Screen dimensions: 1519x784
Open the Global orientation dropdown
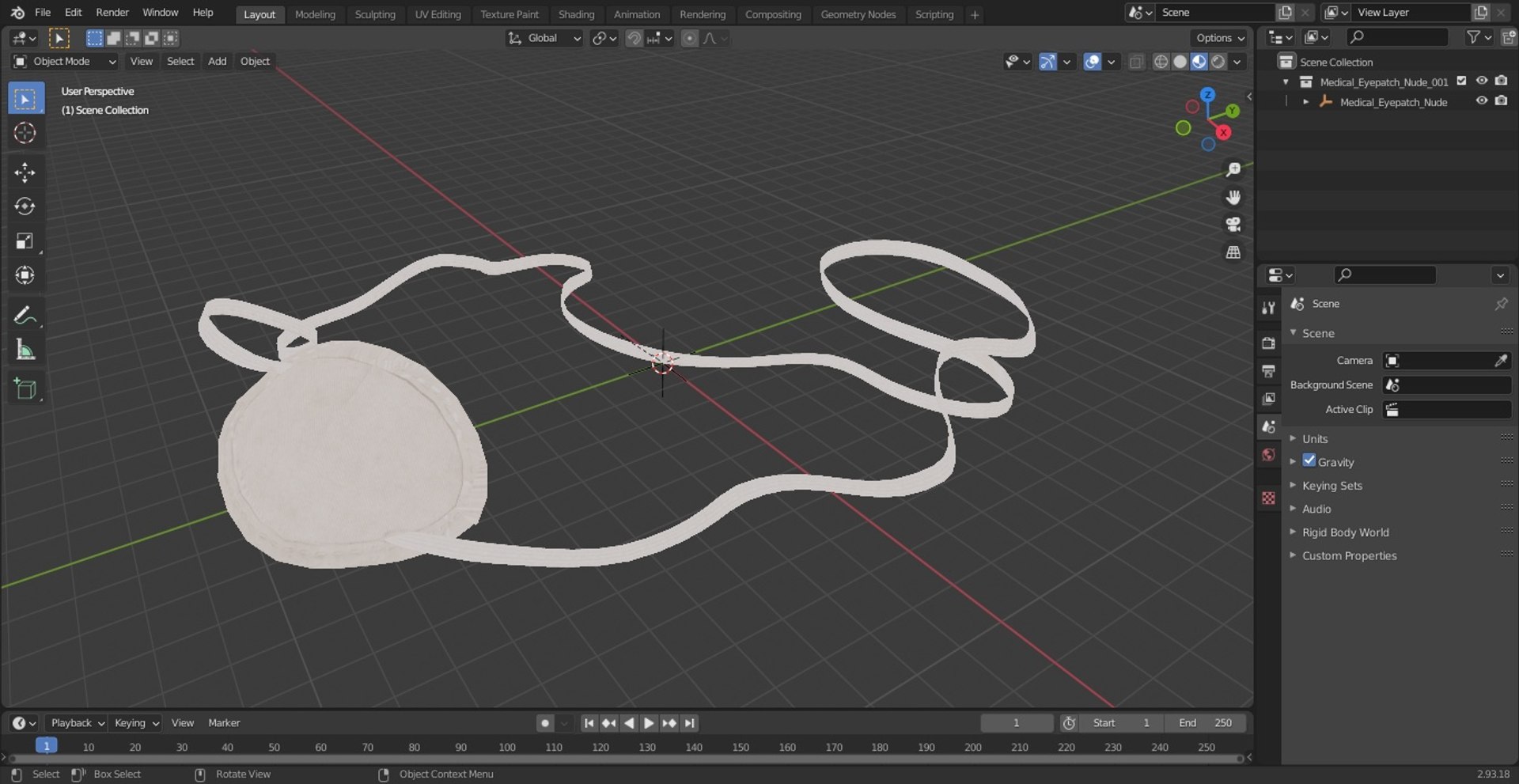click(544, 38)
